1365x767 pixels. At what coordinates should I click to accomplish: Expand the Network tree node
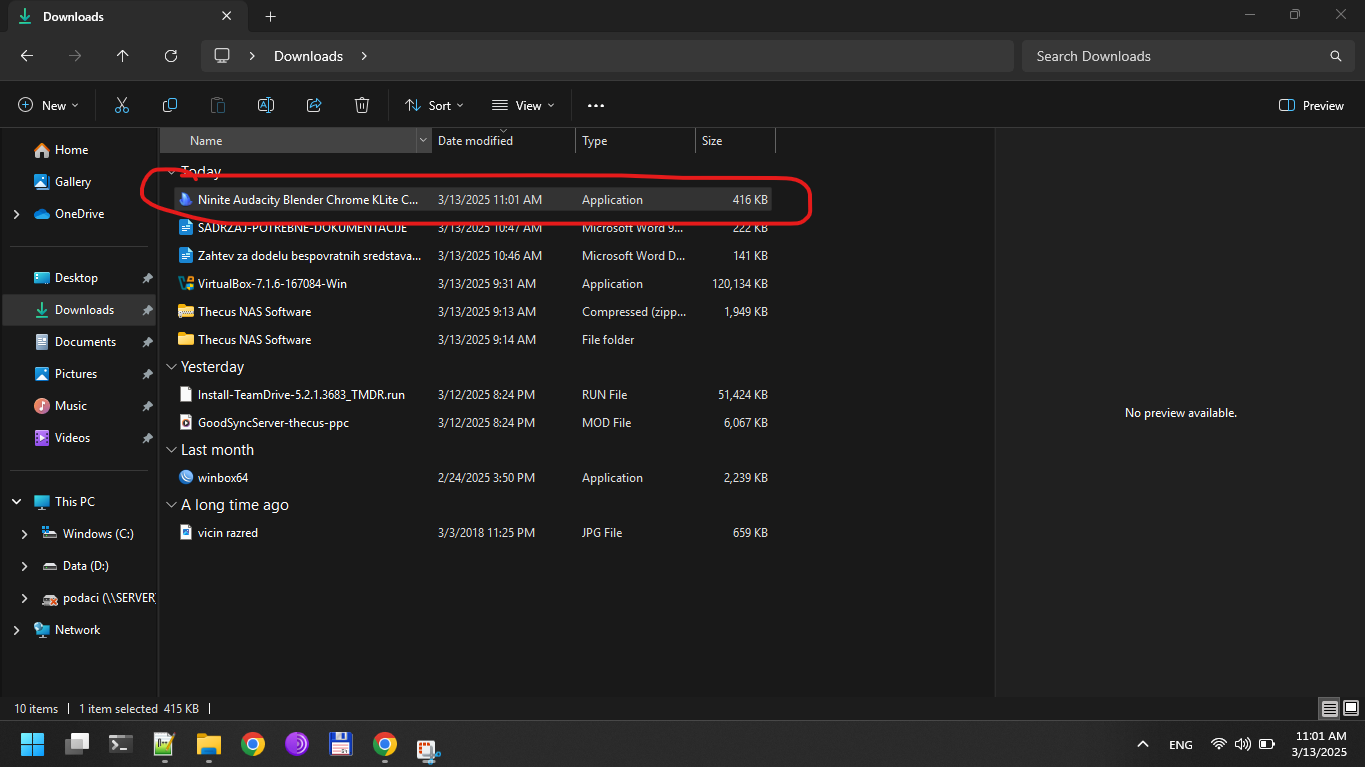pyautogui.click(x=16, y=630)
